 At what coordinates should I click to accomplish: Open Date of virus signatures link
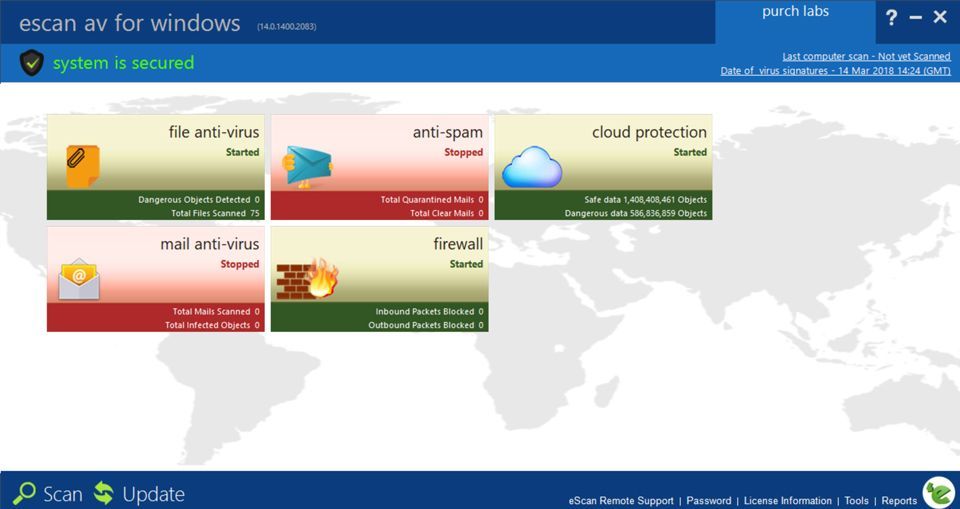click(836, 71)
